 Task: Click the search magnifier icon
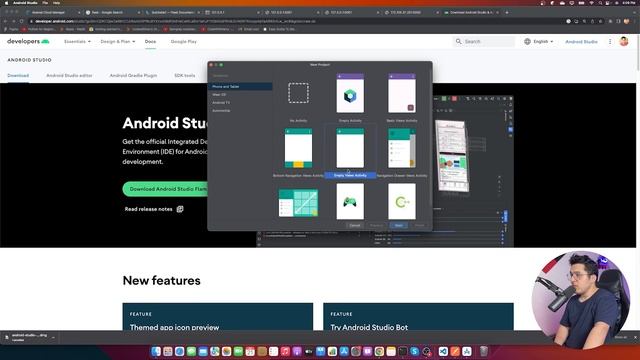click(458, 42)
